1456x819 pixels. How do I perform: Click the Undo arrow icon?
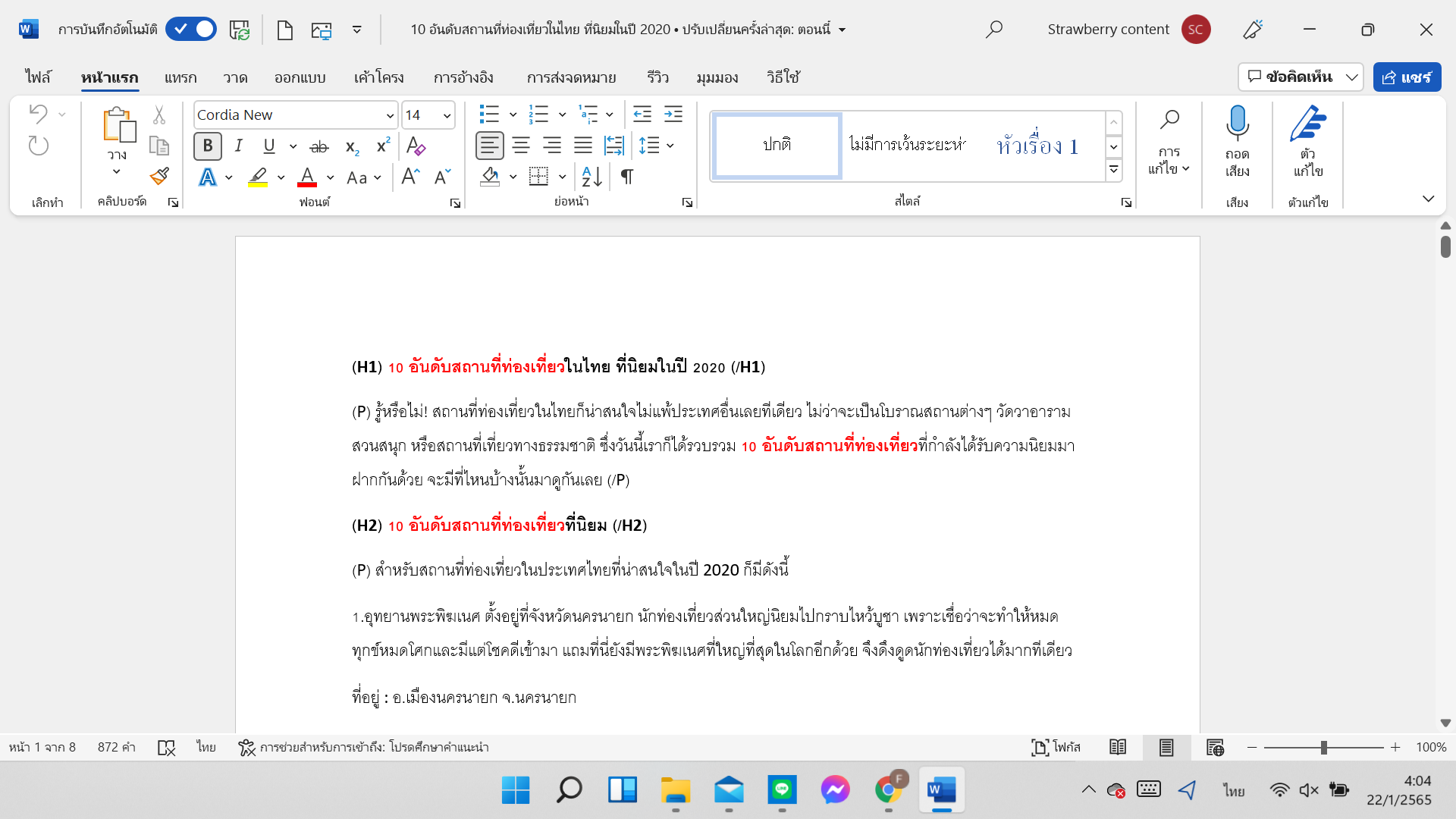pyautogui.click(x=39, y=114)
